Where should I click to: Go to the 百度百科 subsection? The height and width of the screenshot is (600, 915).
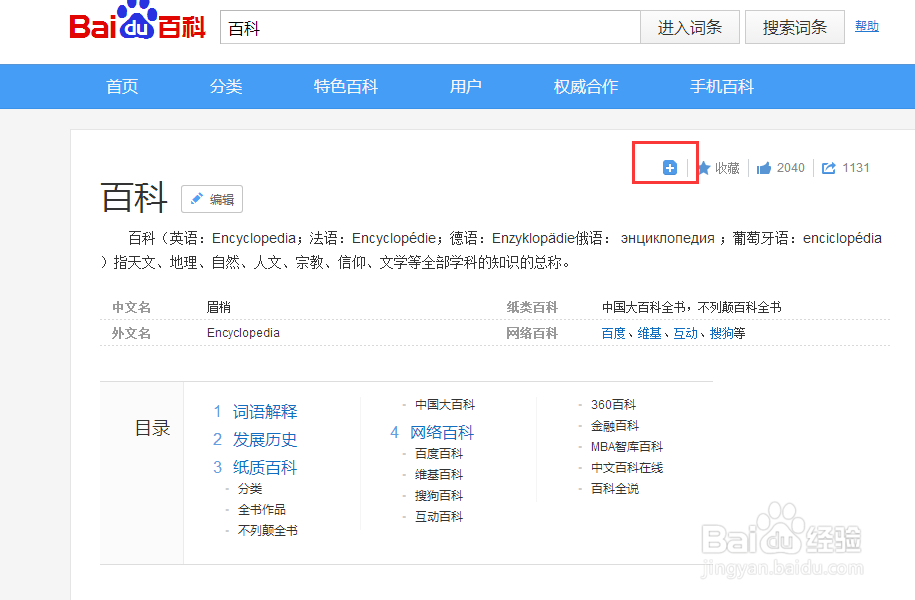click(x=439, y=454)
